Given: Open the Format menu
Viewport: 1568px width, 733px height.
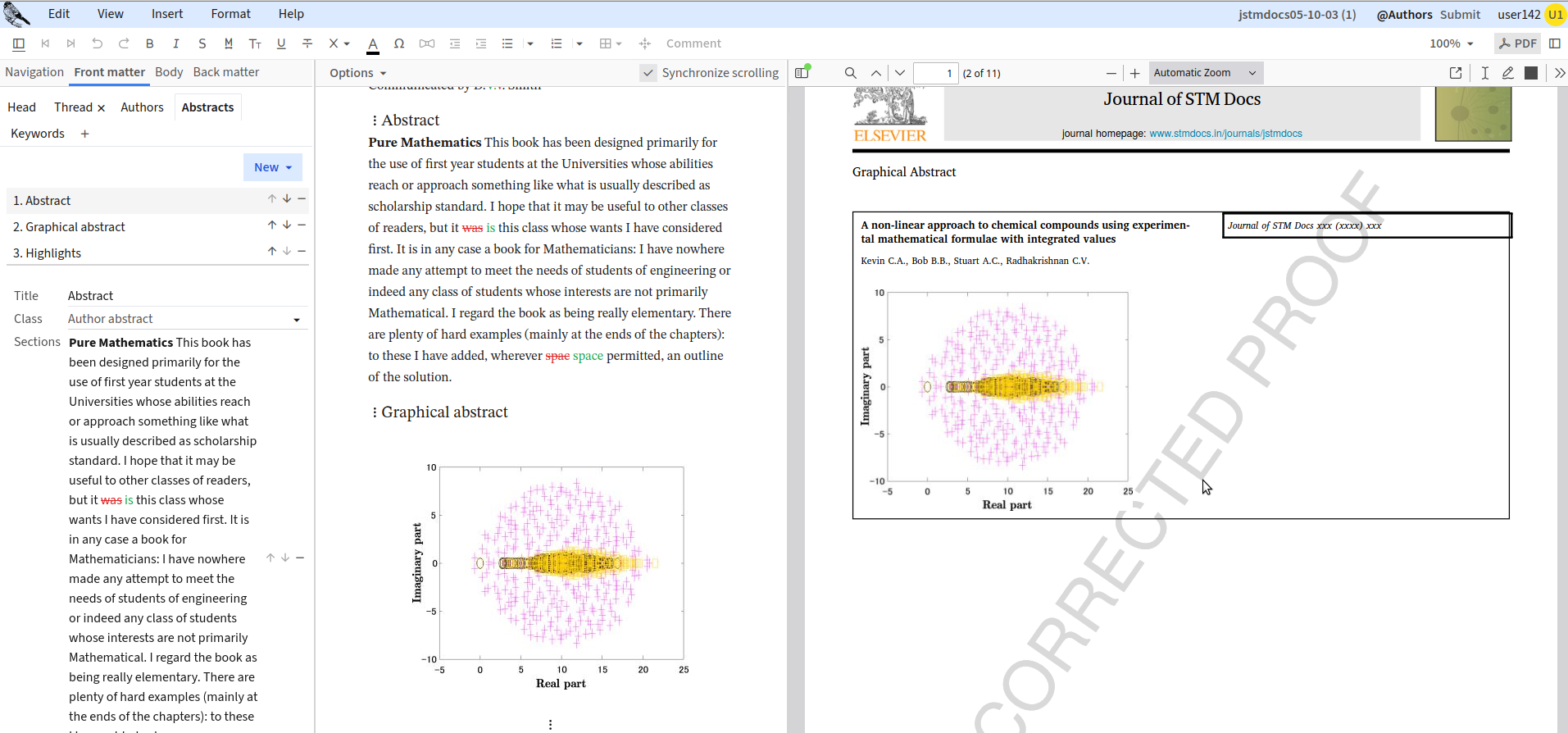Looking at the screenshot, I should (230, 14).
